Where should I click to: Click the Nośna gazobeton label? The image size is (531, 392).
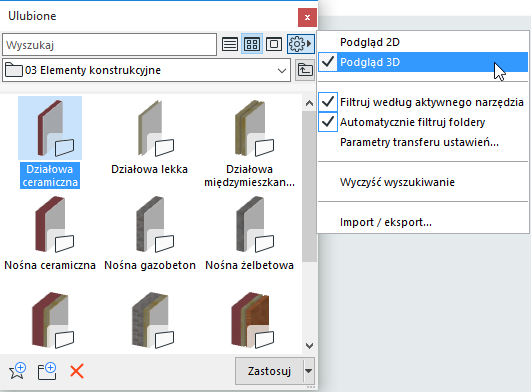pyautogui.click(x=150, y=265)
